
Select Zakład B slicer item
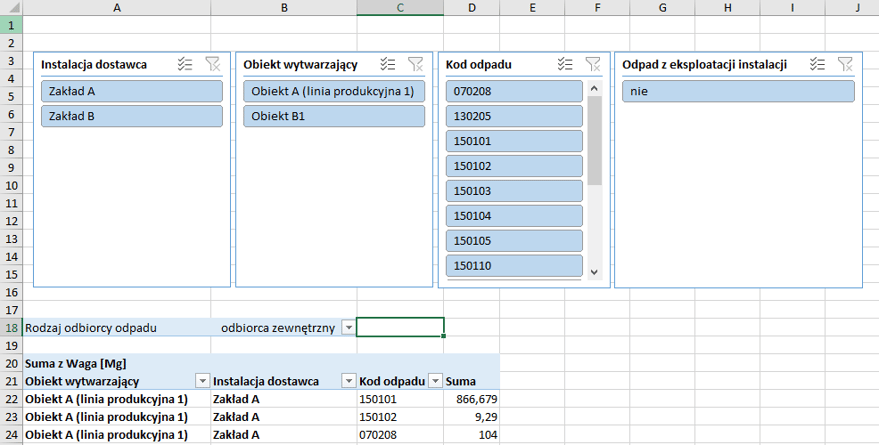tap(131, 116)
